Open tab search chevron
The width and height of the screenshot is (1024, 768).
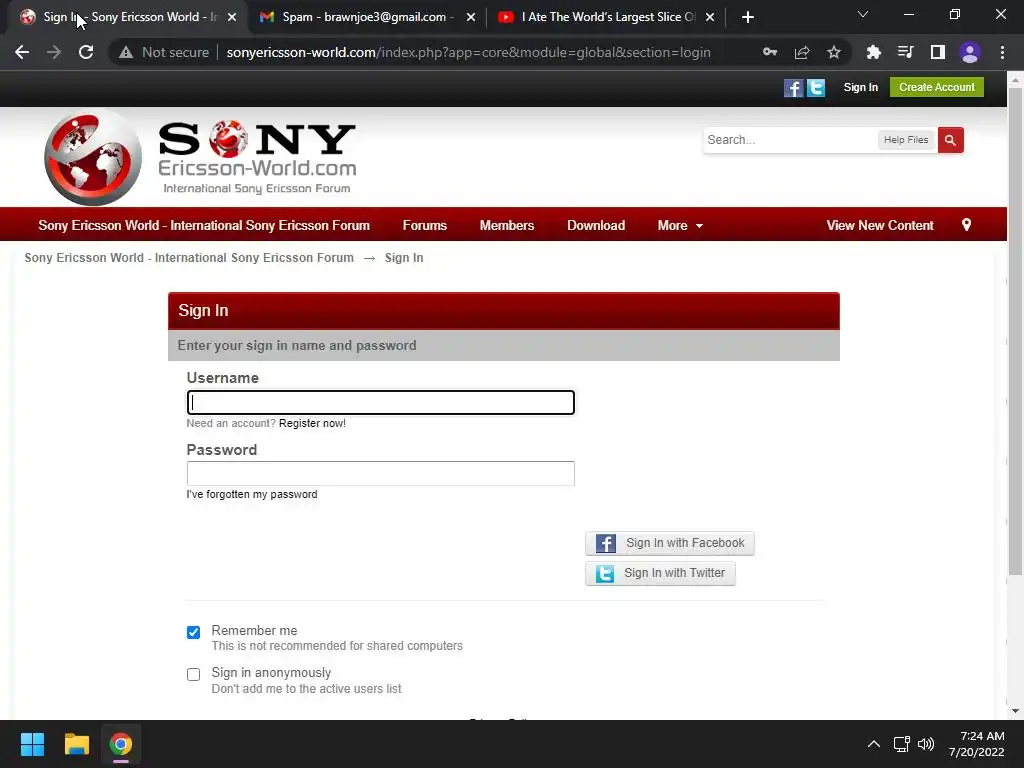click(x=863, y=14)
